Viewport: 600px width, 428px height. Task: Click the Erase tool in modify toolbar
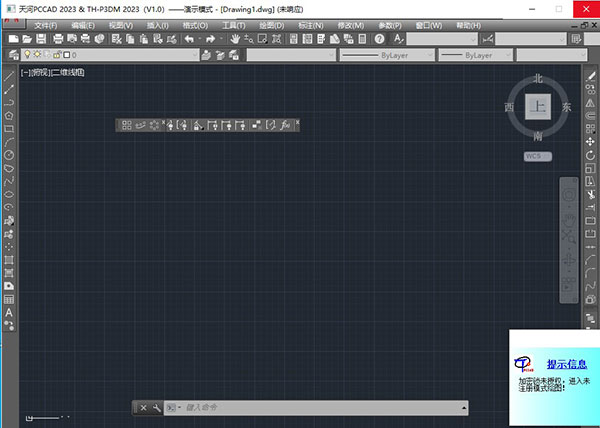pos(591,76)
